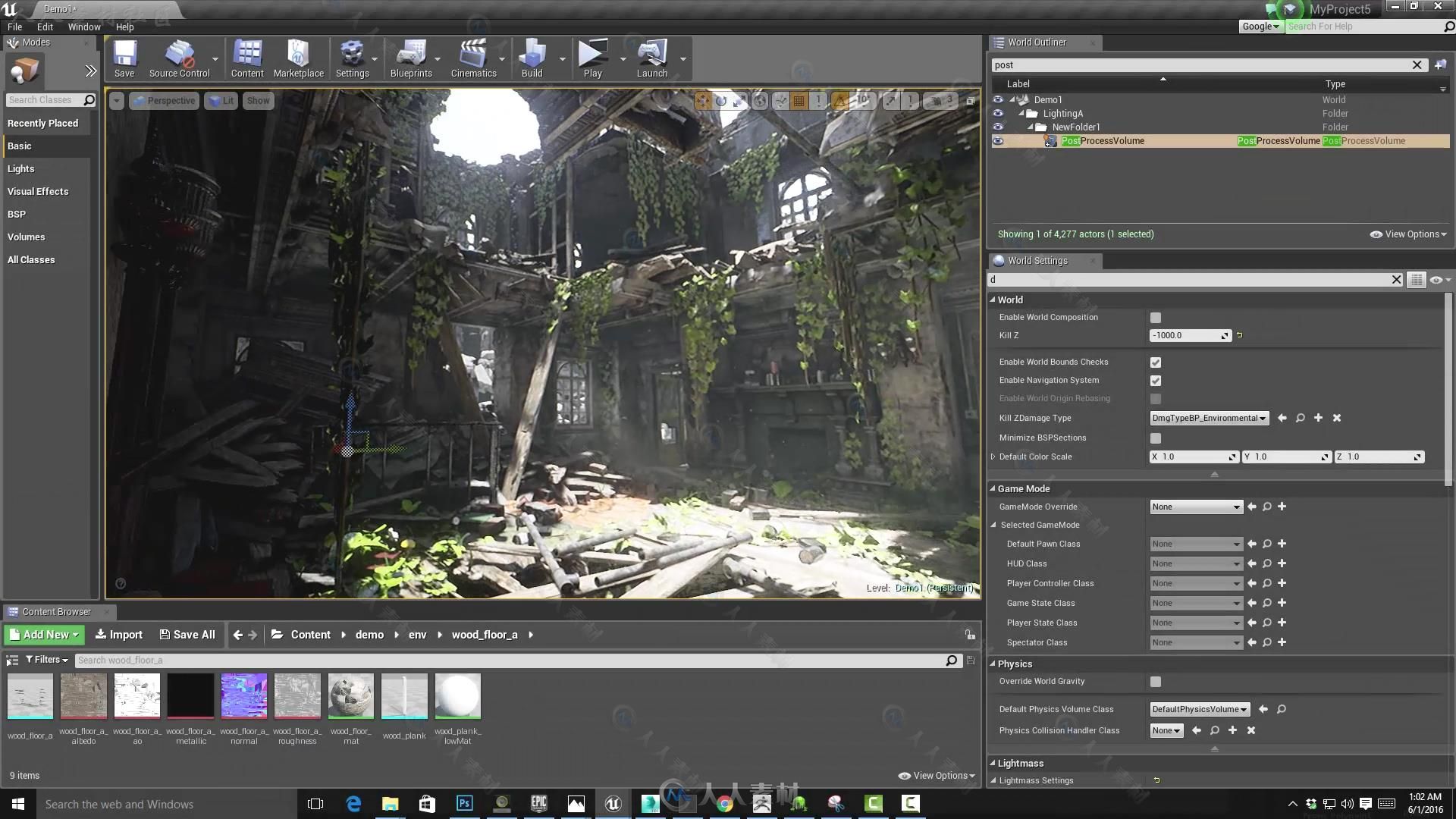Clear the Kill ZDamage Type value

[x=1337, y=418]
